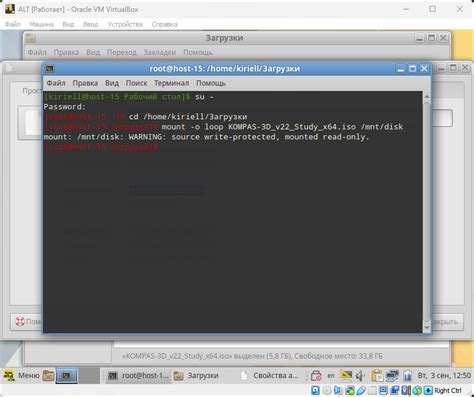The image size is (474, 397).
Task: Maximize the Загрузки file manager window
Action: pyautogui.click(x=431, y=38)
